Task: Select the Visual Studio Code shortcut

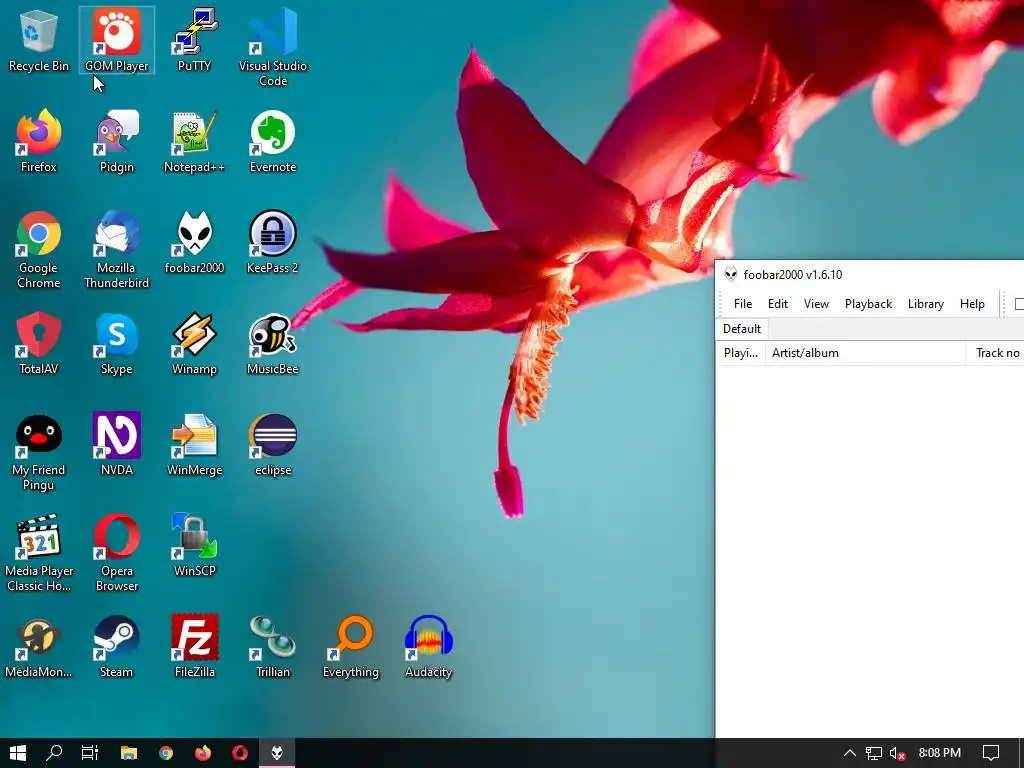Action: [x=273, y=47]
